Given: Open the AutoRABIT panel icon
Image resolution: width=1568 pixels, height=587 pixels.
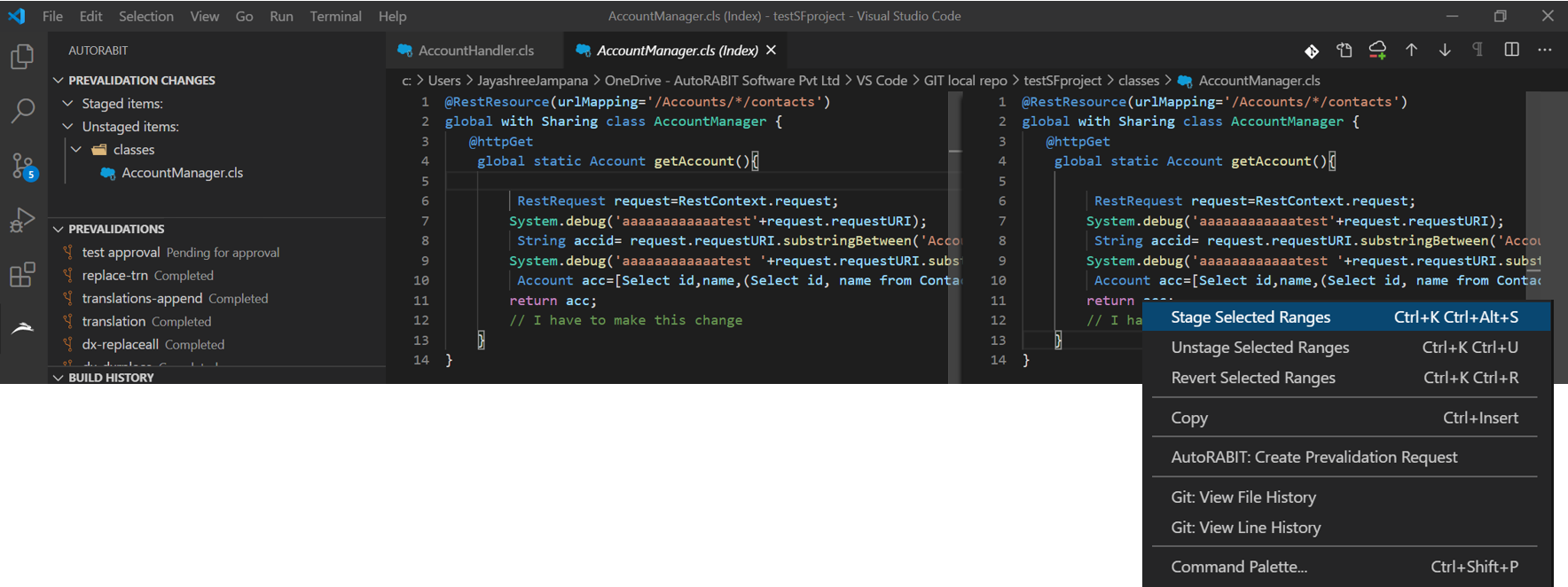Looking at the screenshot, I should pos(22,328).
